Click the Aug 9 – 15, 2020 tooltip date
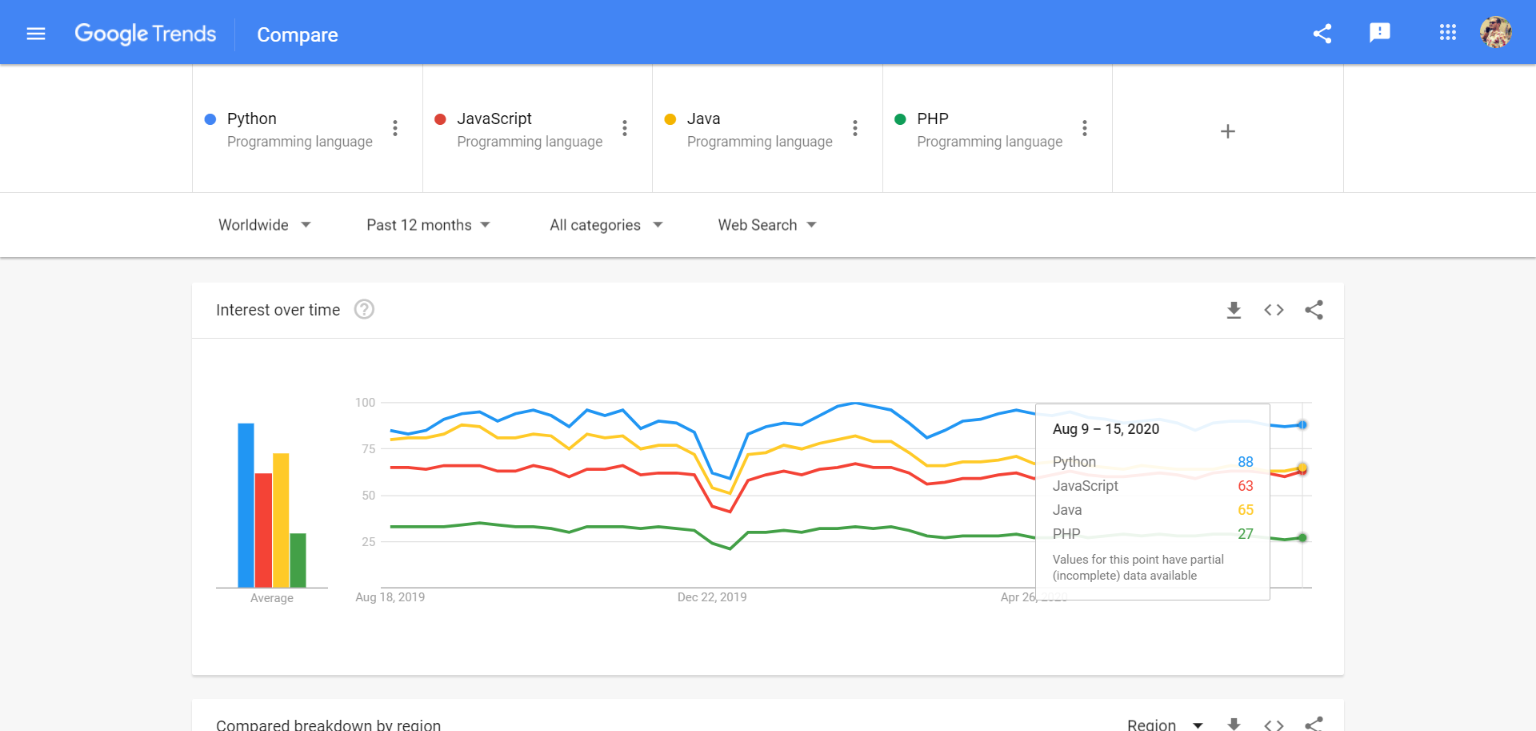The width and height of the screenshot is (1536, 731). pyautogui.click(x=1106, y=429)
